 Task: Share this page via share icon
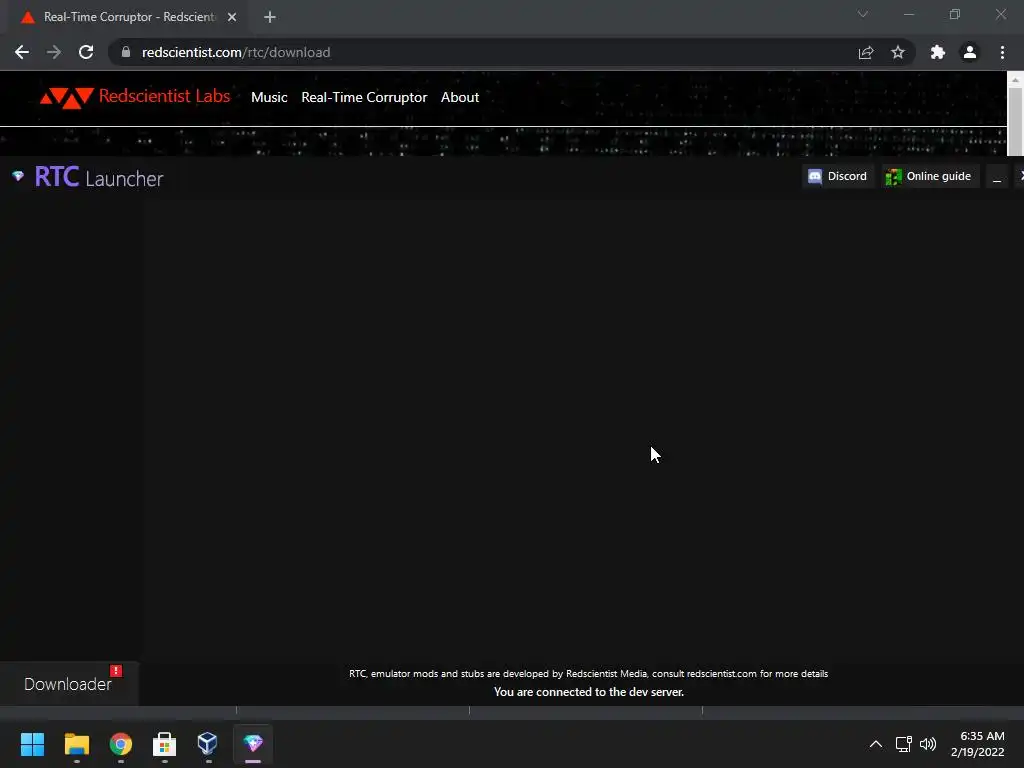(866, 52)
